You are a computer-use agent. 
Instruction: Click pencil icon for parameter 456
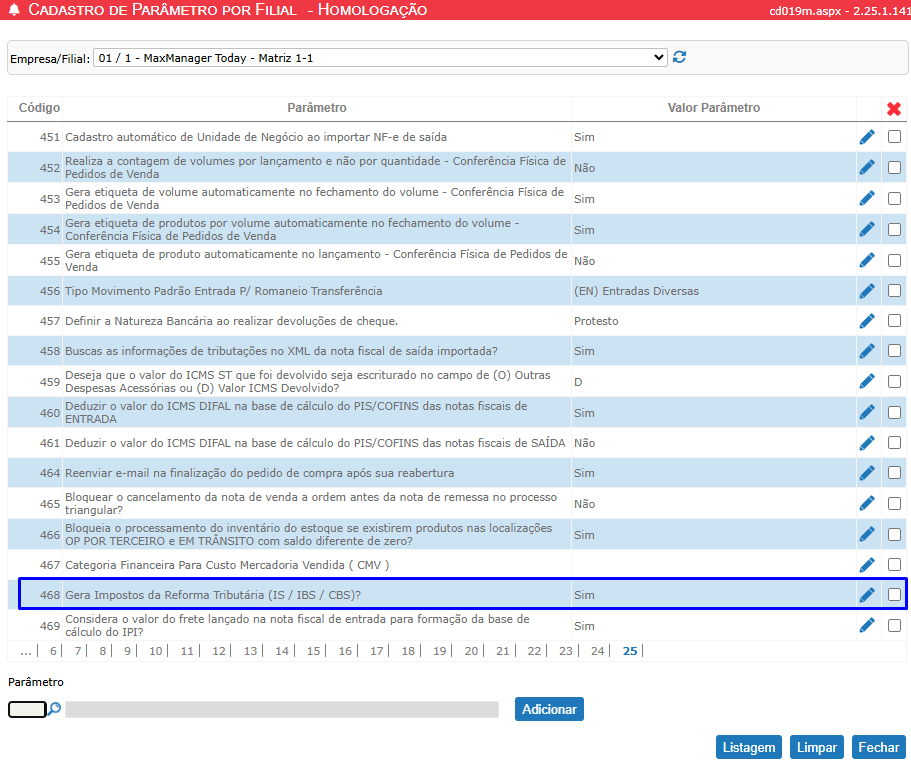click(x=866, y=291)
